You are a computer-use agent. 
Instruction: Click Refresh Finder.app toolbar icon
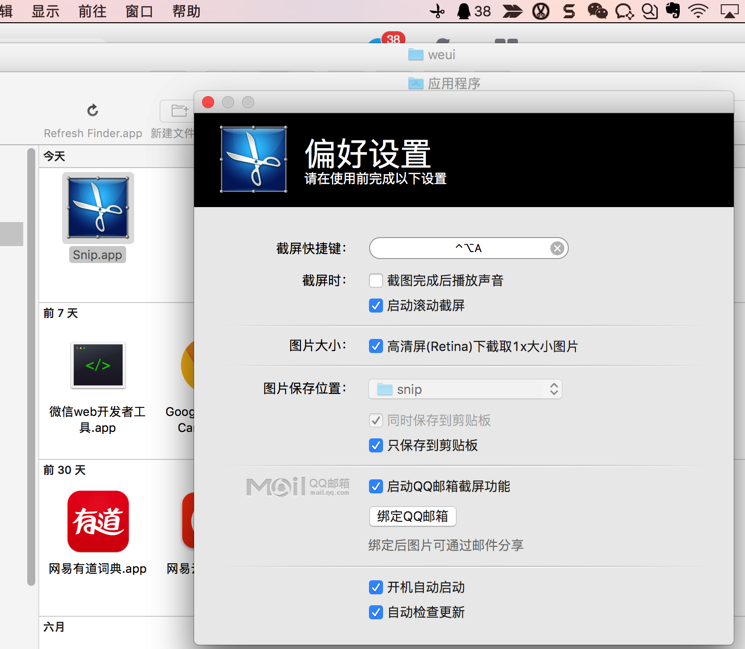click(x=93, y=110)
